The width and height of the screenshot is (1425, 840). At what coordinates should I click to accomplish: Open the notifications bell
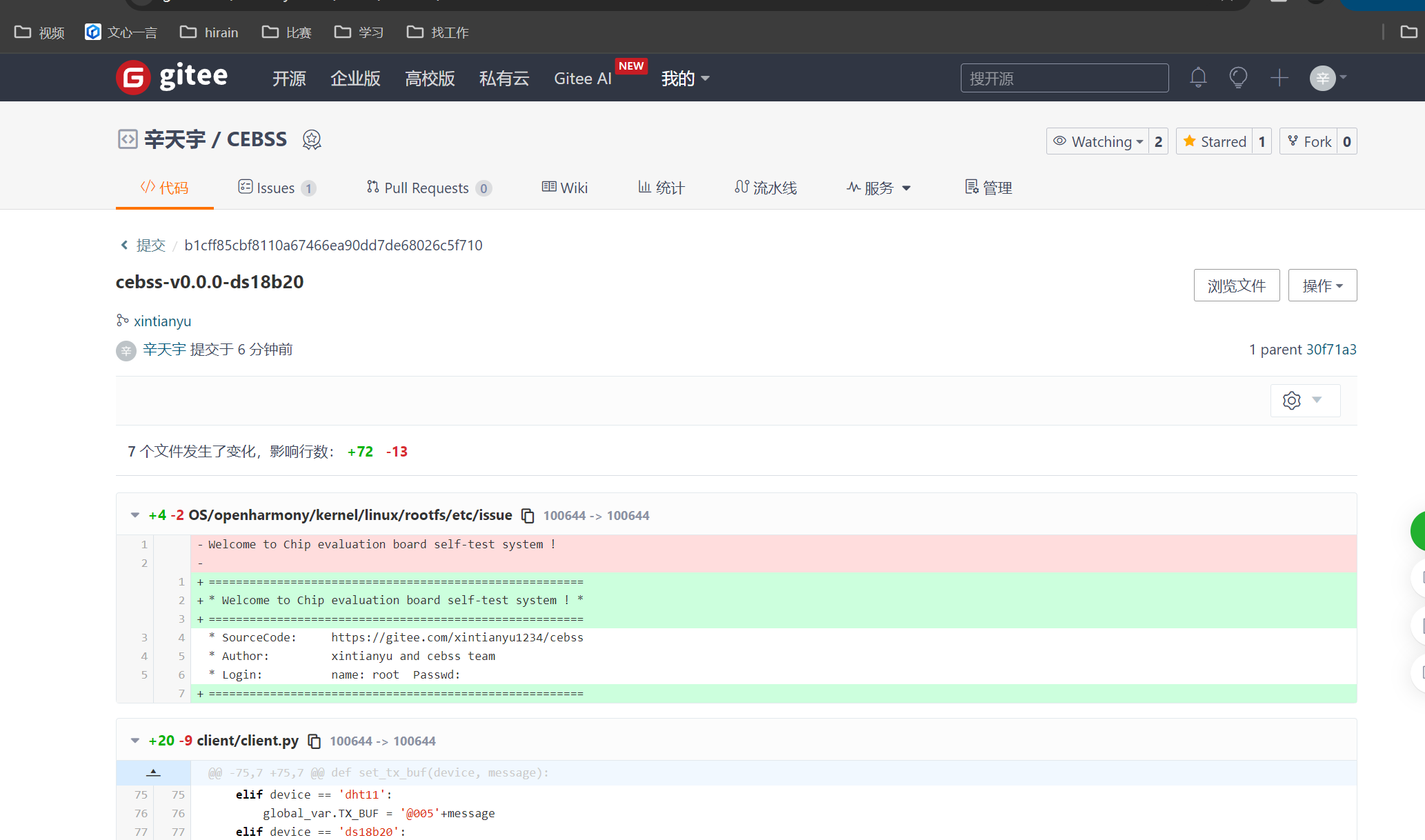[x=1198, y=77]
